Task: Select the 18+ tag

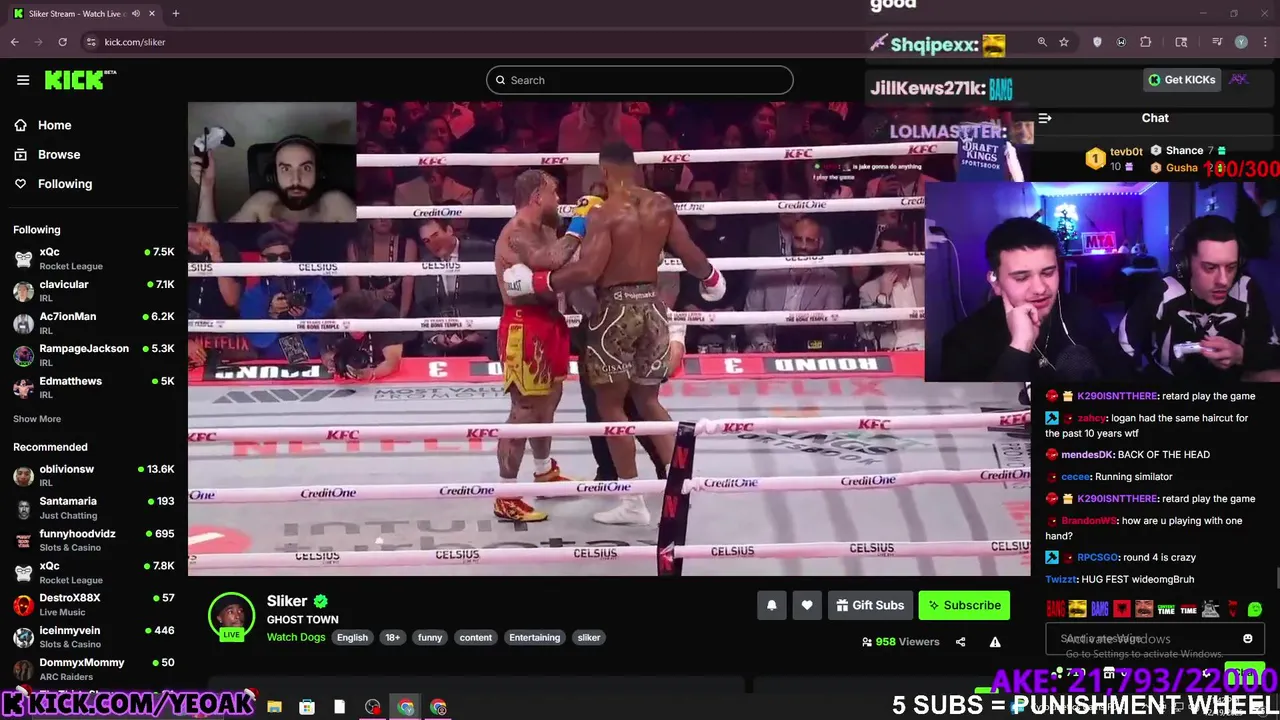Action: point(392,638)
